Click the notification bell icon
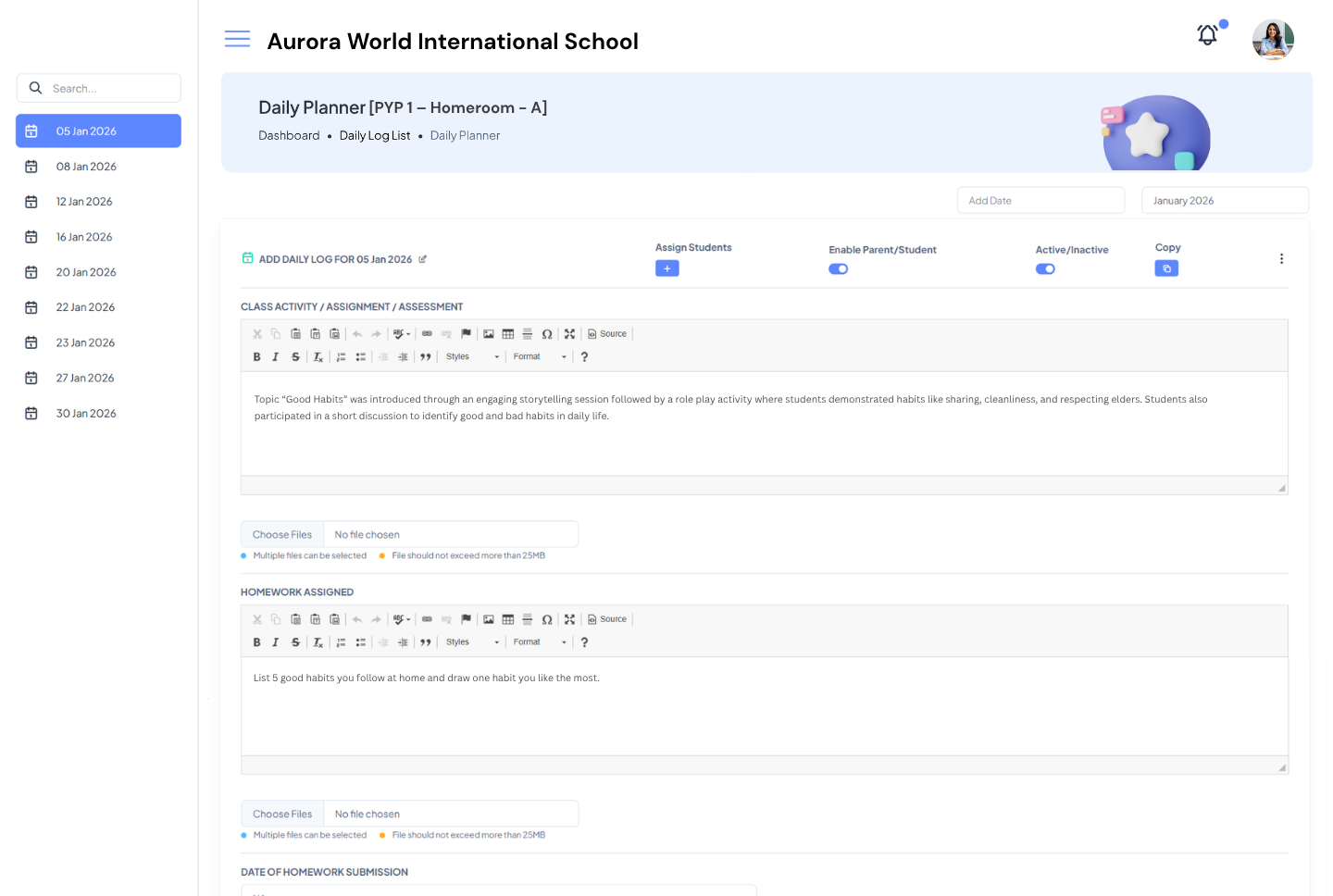Screen dimensions: 1333x896 1207,36
